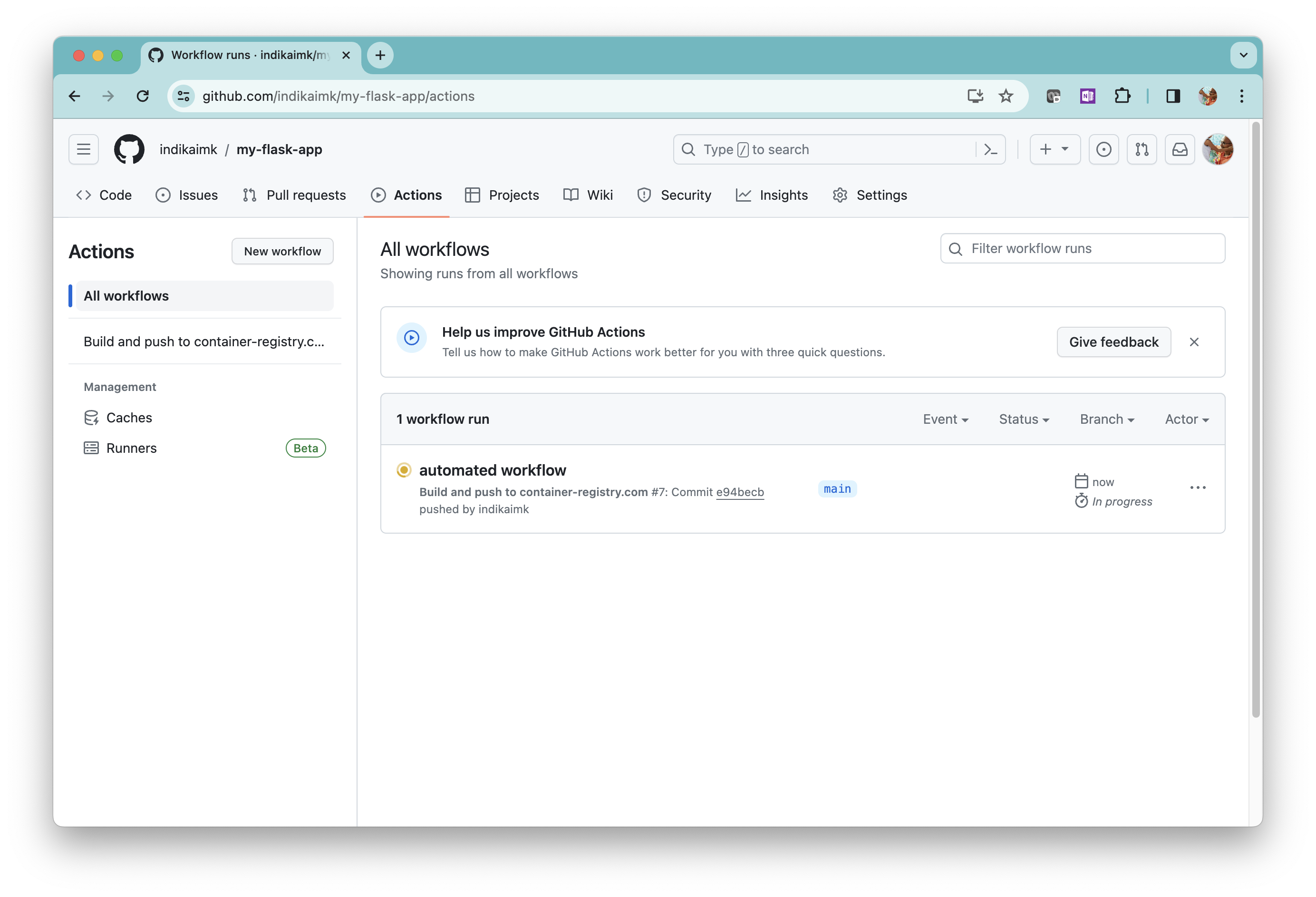This screenshot has height=897, width=1316.
Task: Open the Extensions puzzle icon
Action: tap(1122, 97)
